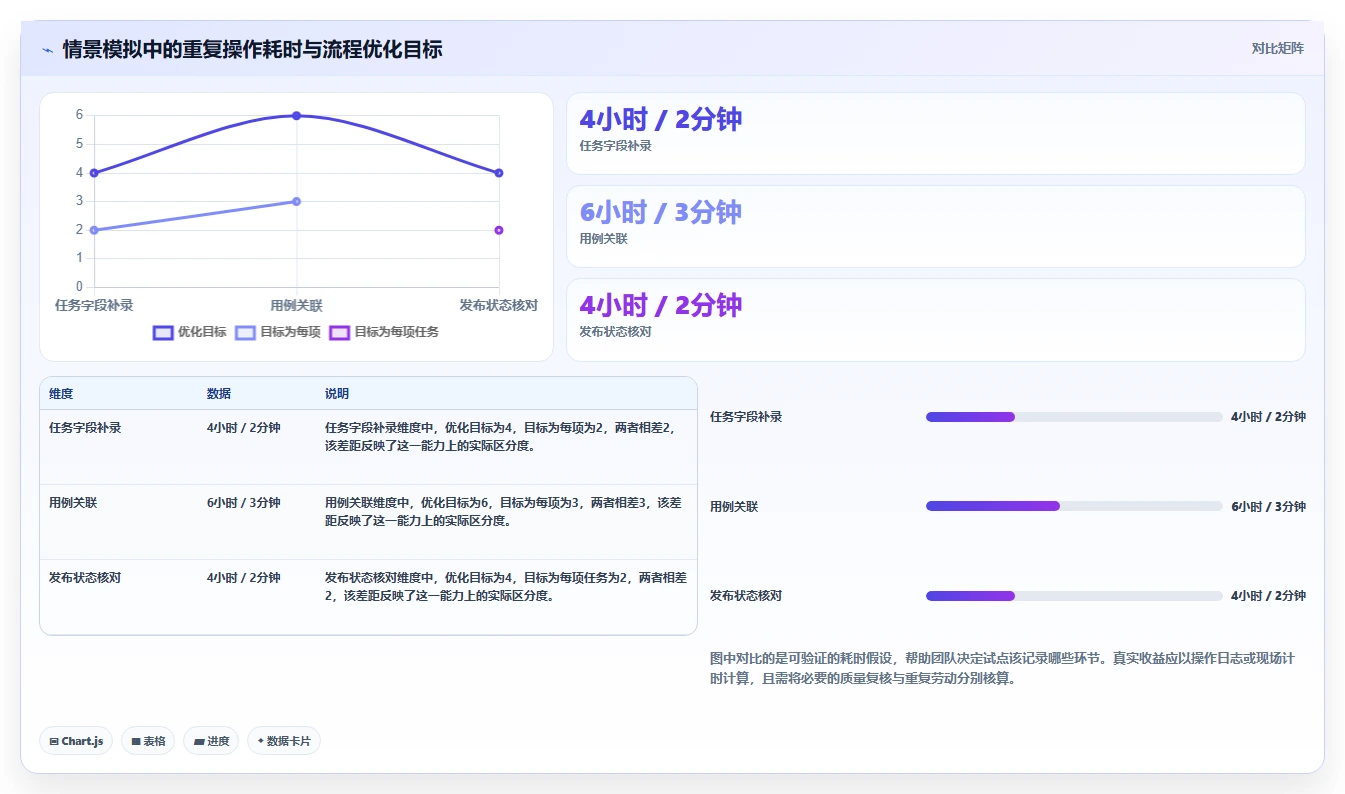Image resolution: width=1345 pixels, height=794 pixels.
Task: Open the 4小时 / 2分钟 card for 任务字段补录
Action: [936, 134]
